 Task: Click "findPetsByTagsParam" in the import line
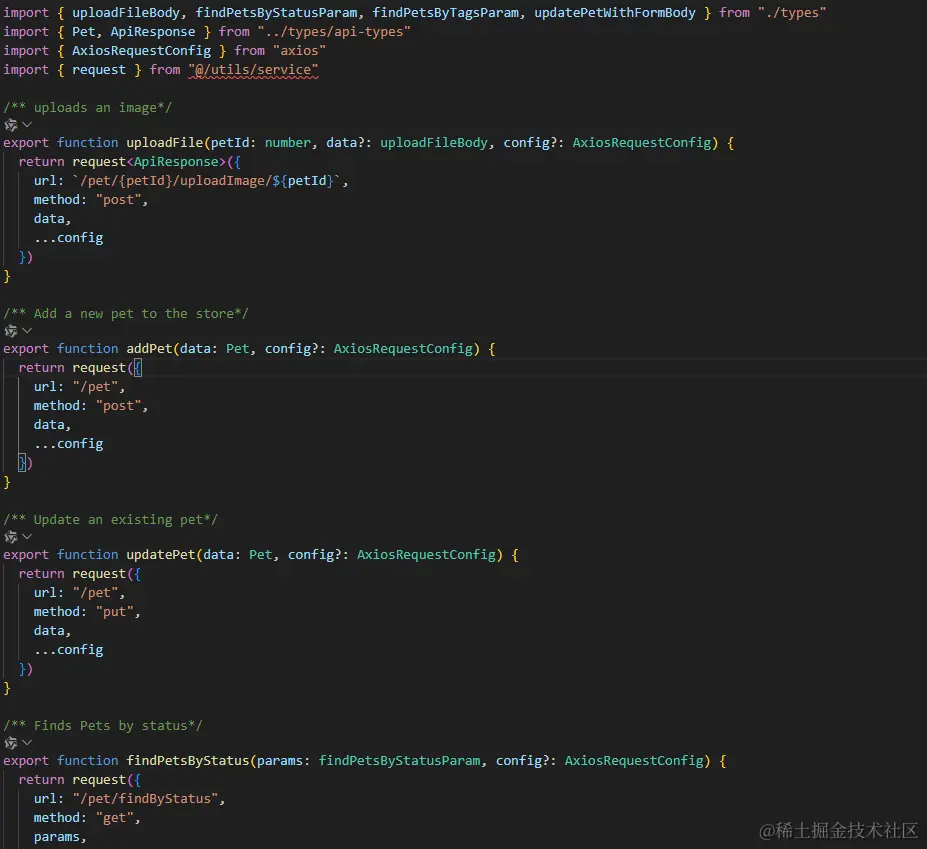[x=446, y=13]
